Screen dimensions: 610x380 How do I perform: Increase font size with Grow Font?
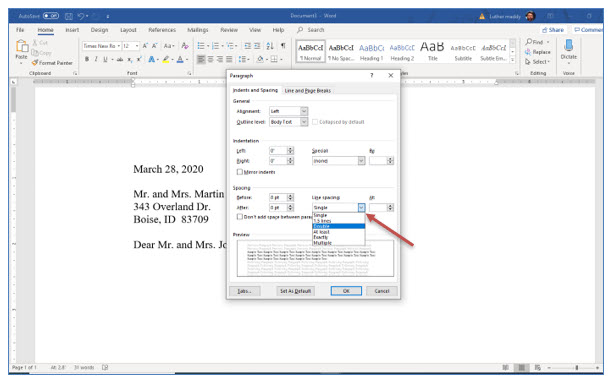coord(145,46)
